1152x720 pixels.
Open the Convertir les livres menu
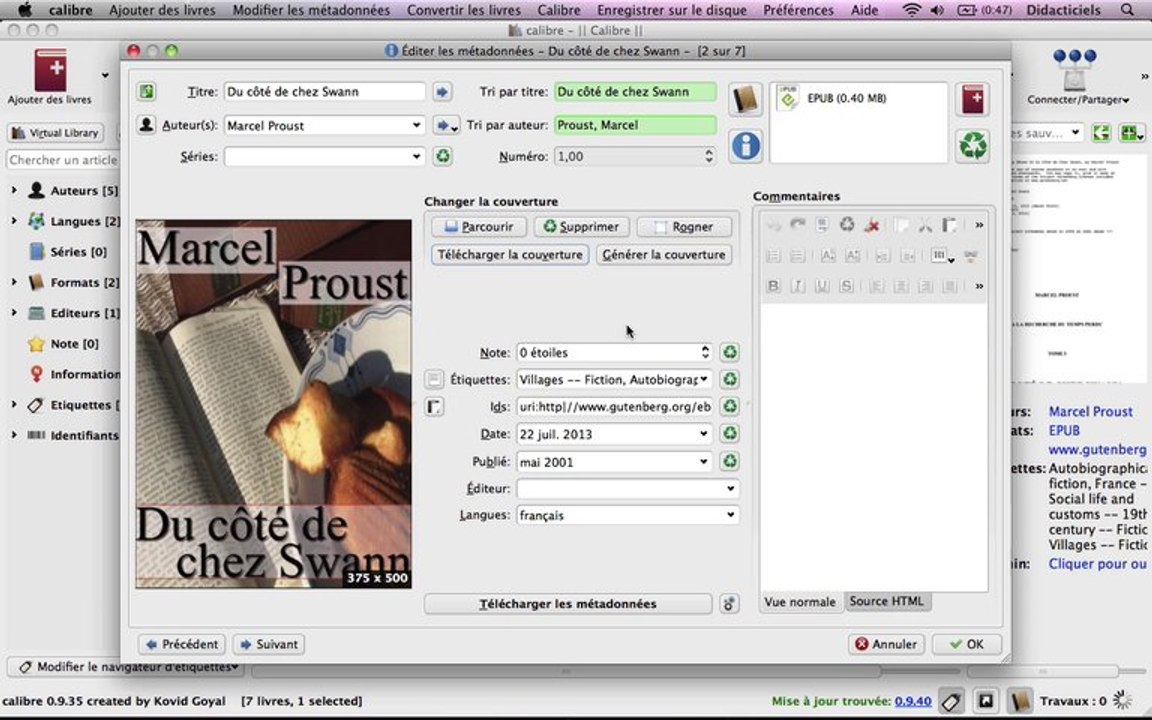(x=464, y=10)
